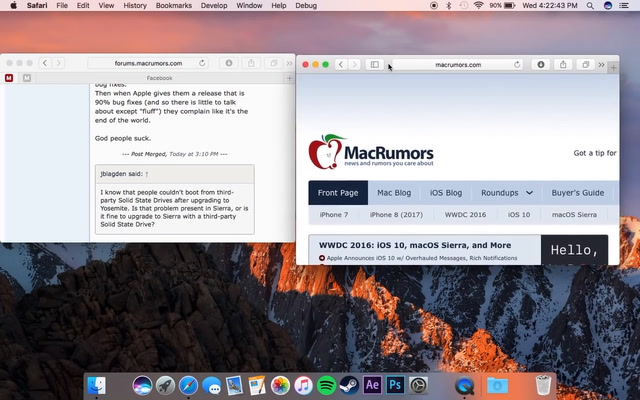This screenshot has width=640, height=400.
Task: Select the Facebook tab
Action: [x=160, y=78]
